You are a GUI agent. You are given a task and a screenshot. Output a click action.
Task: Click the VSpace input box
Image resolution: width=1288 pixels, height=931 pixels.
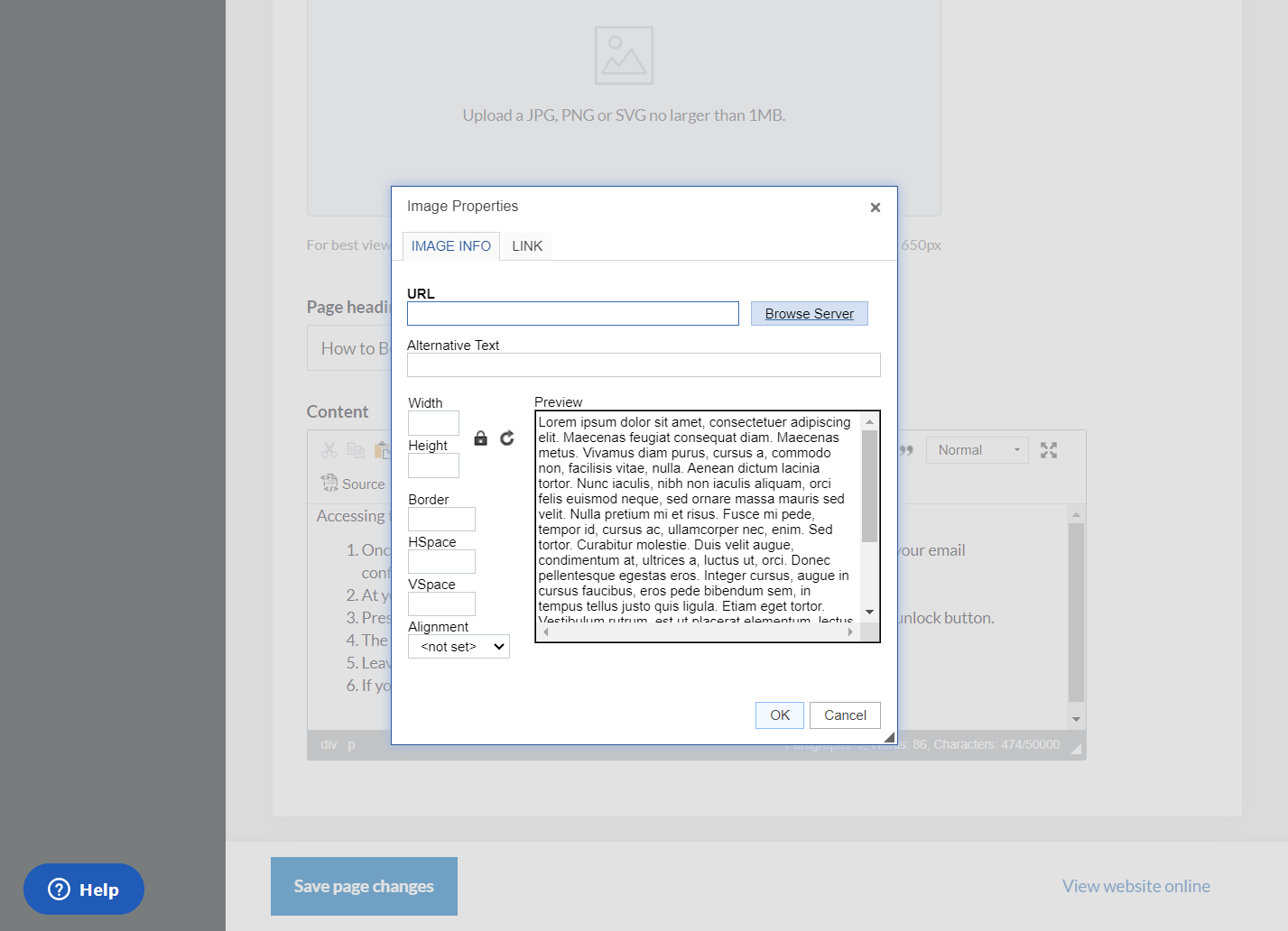click(x=441, y=604)
